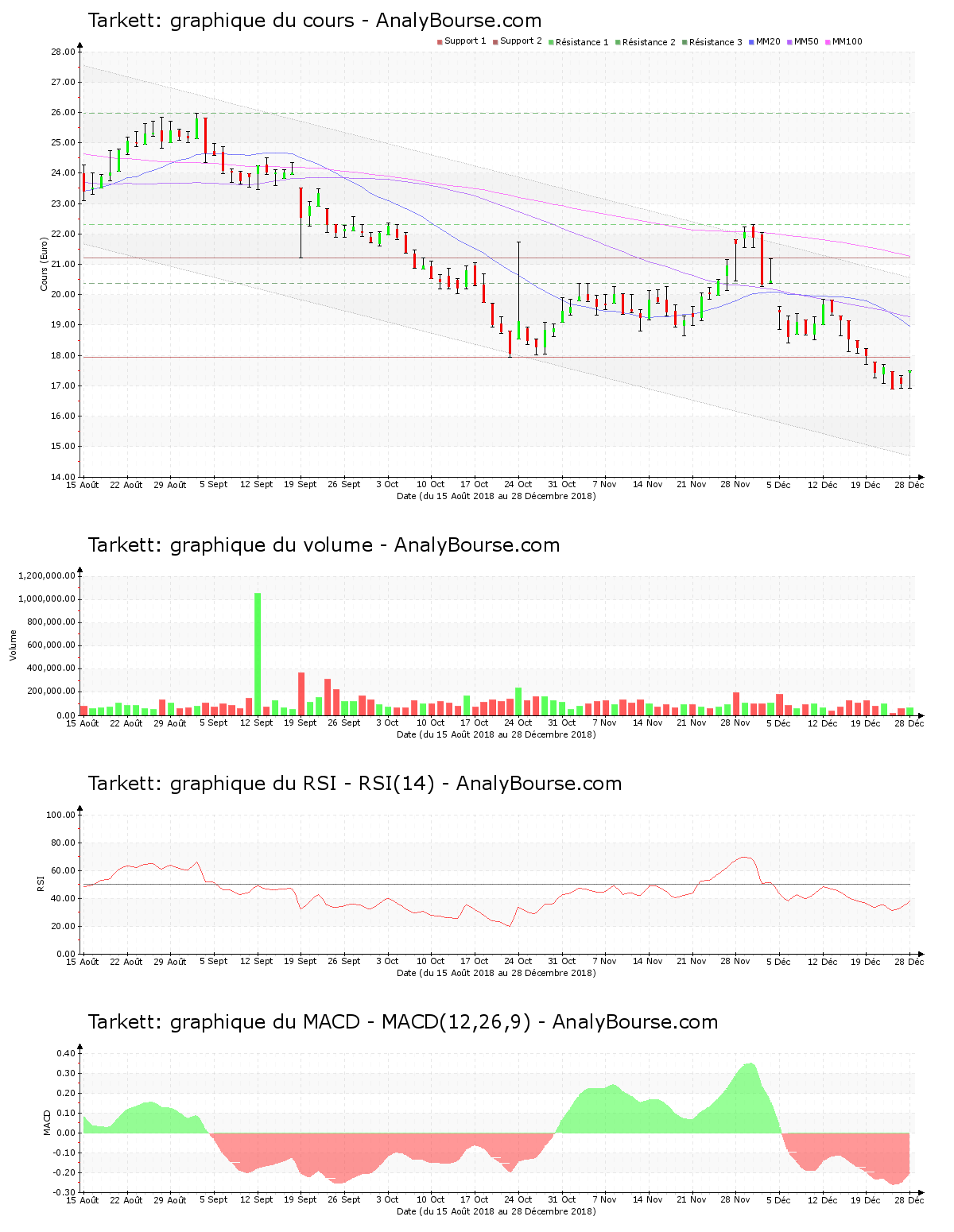This screenshot has width=954, height=1232.
Task: Click the 600,000.00 value on the volume axis
Action: point(52,645)
